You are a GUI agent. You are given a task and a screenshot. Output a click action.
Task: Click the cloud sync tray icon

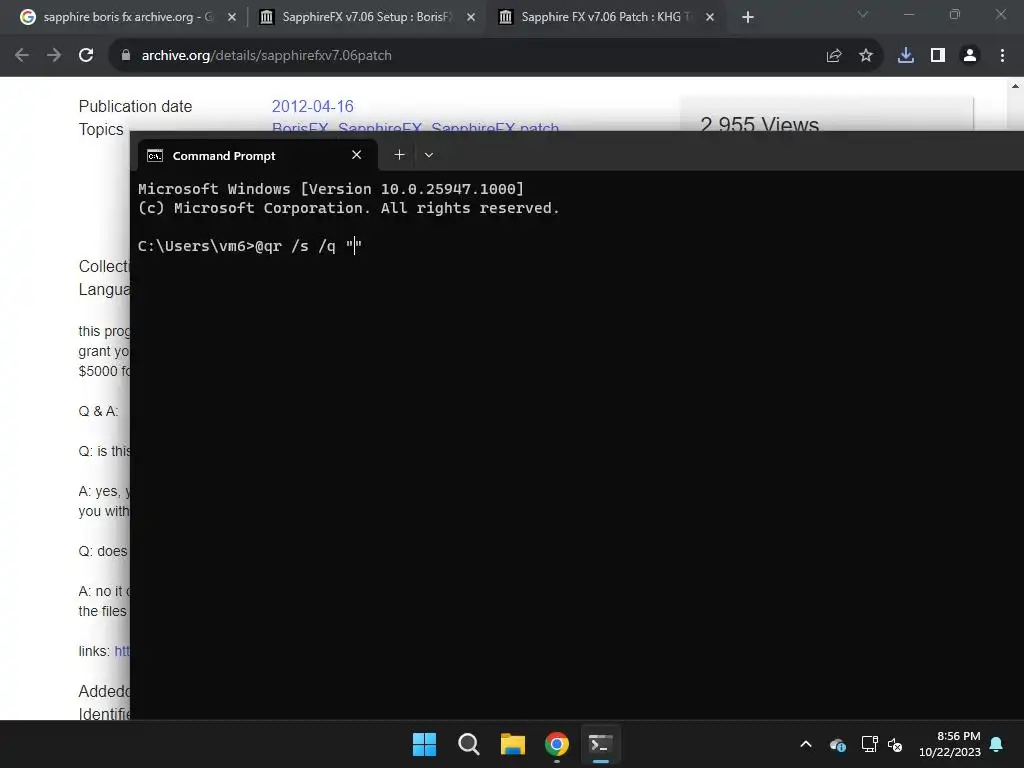pyautogui.click(x=837, y=744)
